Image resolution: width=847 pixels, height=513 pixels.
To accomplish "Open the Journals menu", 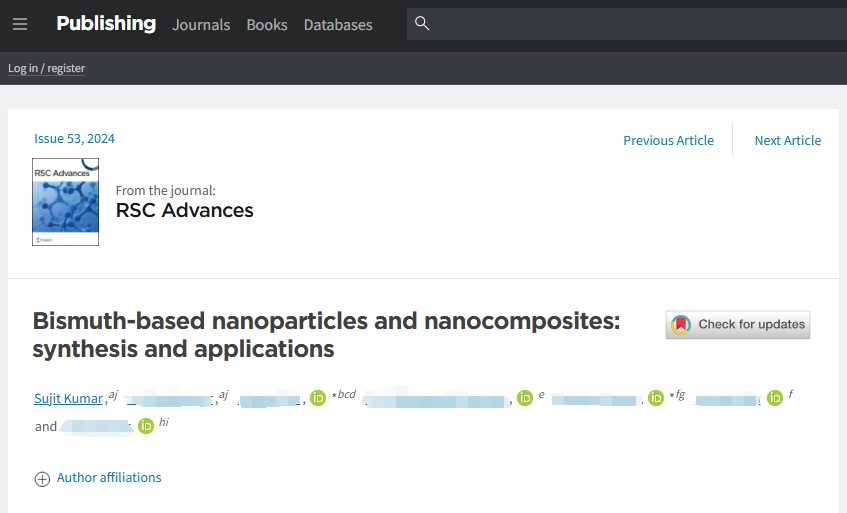I will pyautogui.click(x=201, y=25).
